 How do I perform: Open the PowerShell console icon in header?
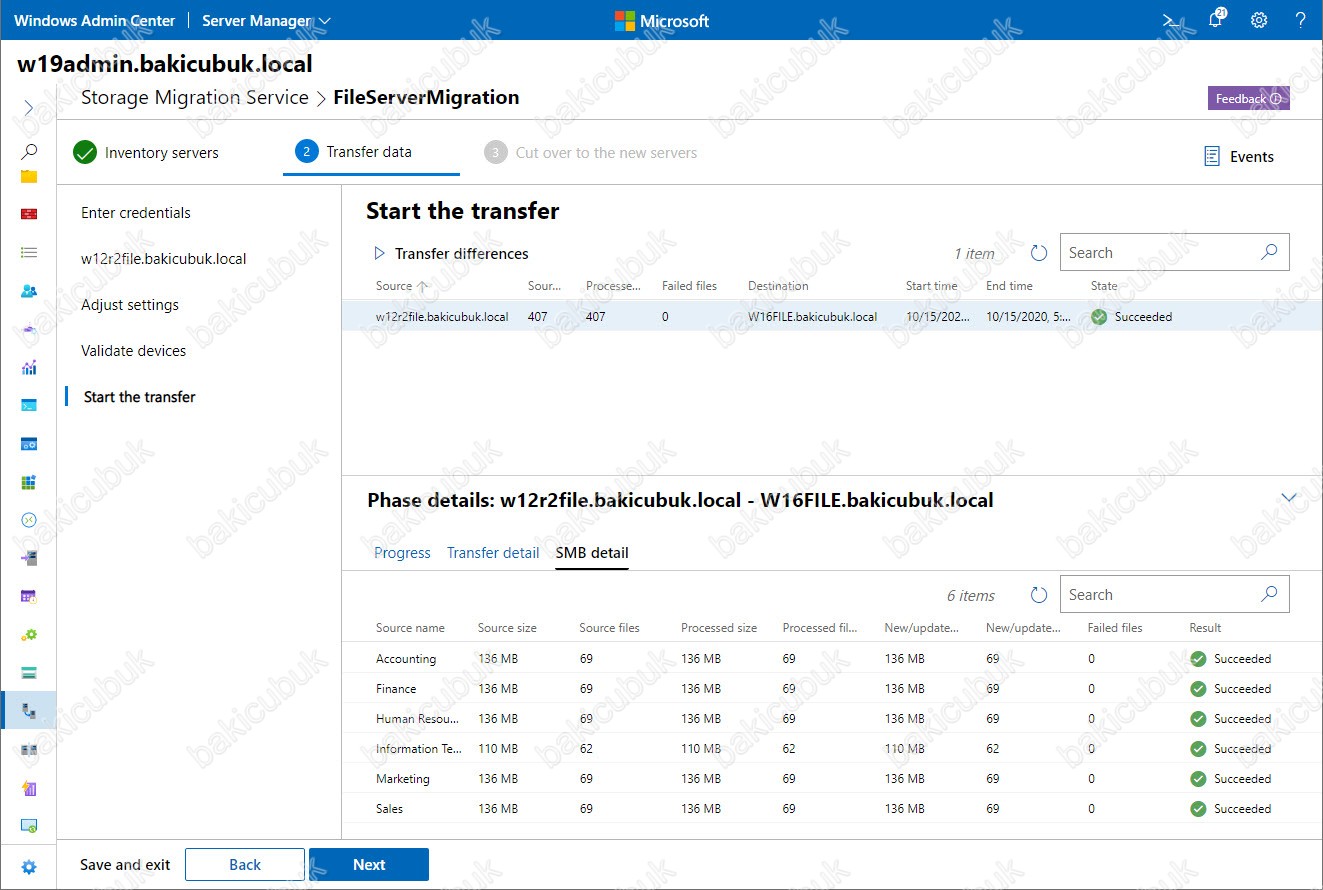[1171, 20]
